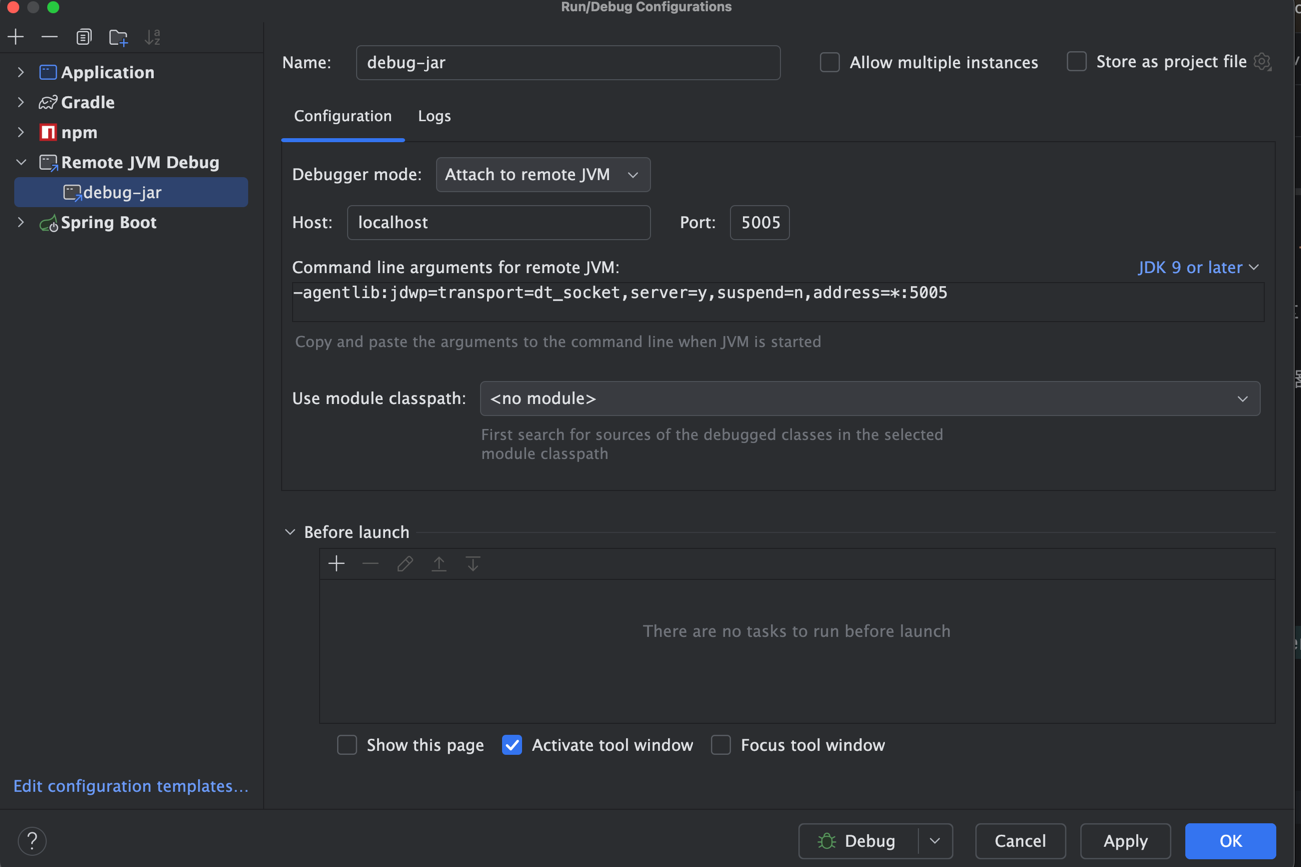Create a new configuration folder

coord(118,37)
